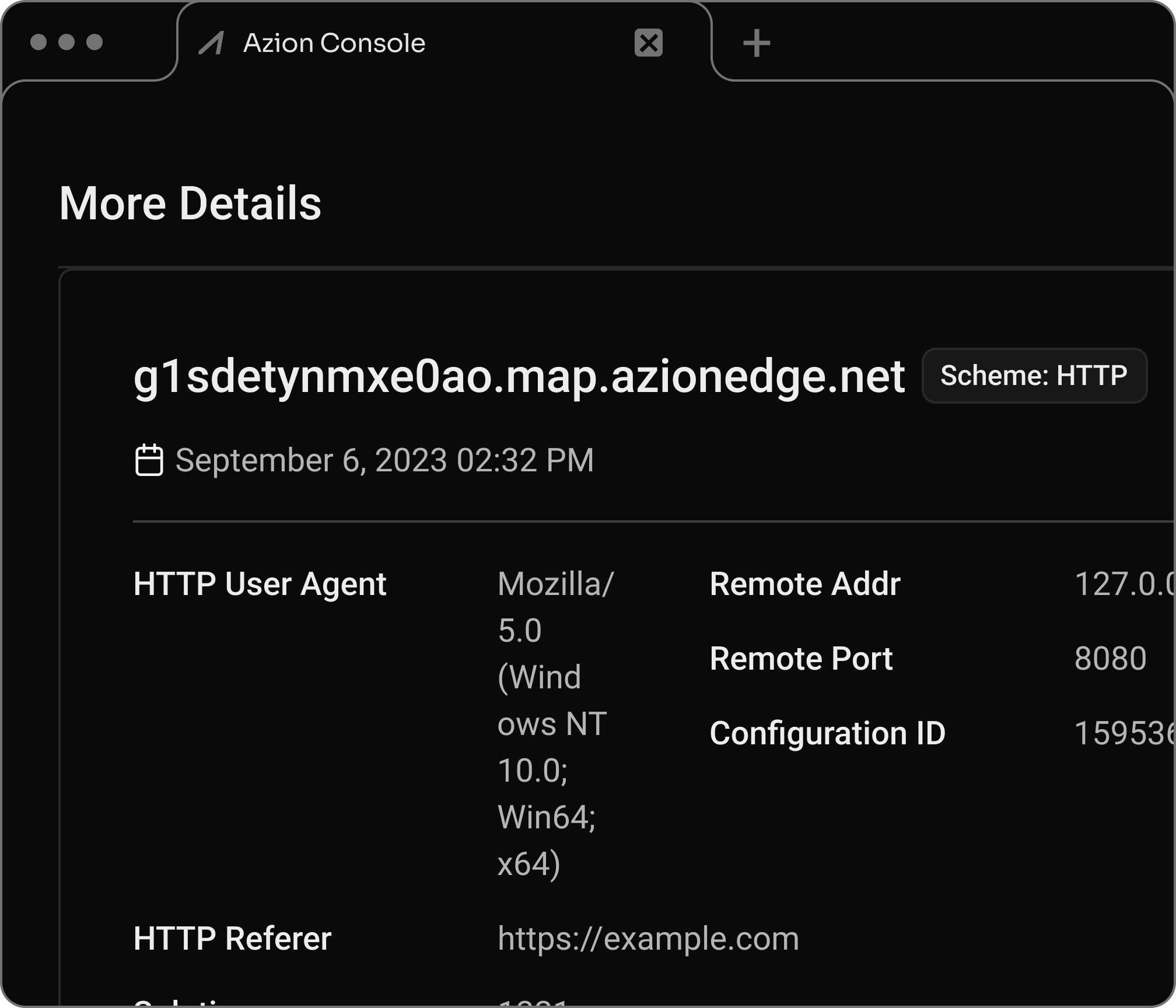
Task: Click the More Details heading
Action: [x=191, y=203]
